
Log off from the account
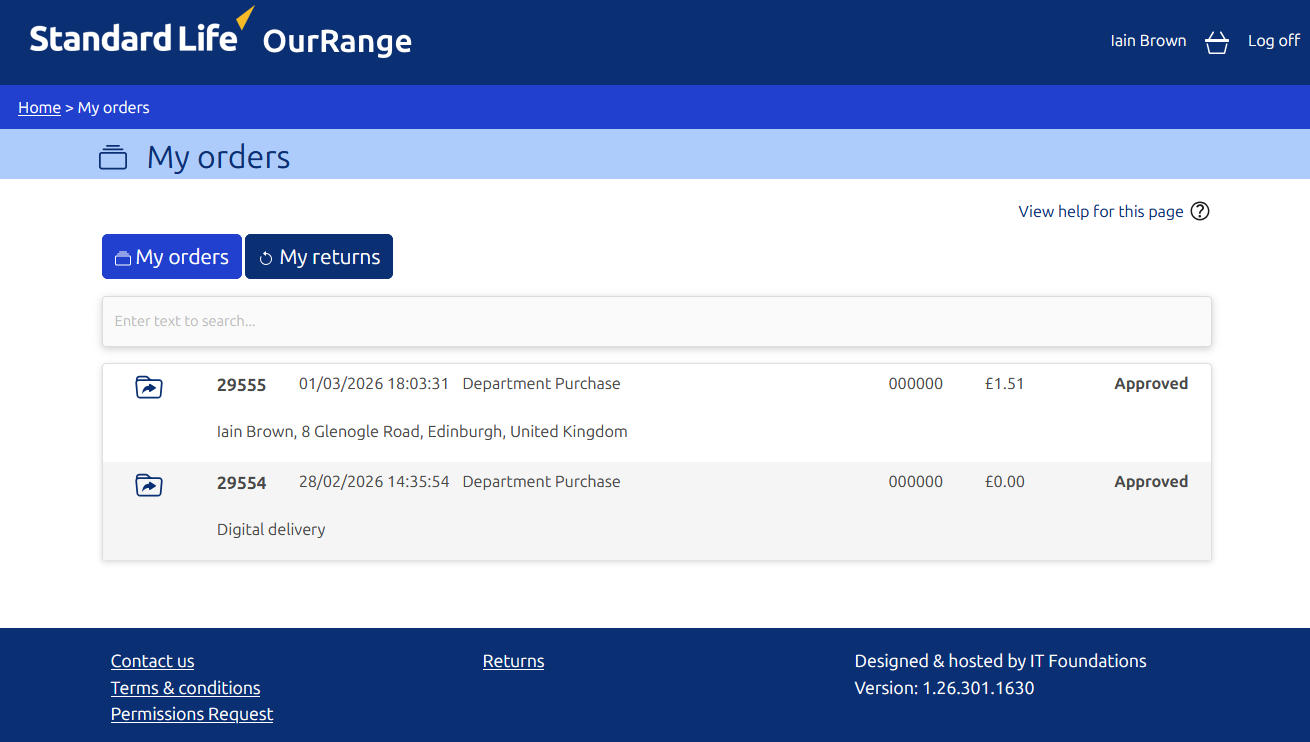click(1273, 41)
